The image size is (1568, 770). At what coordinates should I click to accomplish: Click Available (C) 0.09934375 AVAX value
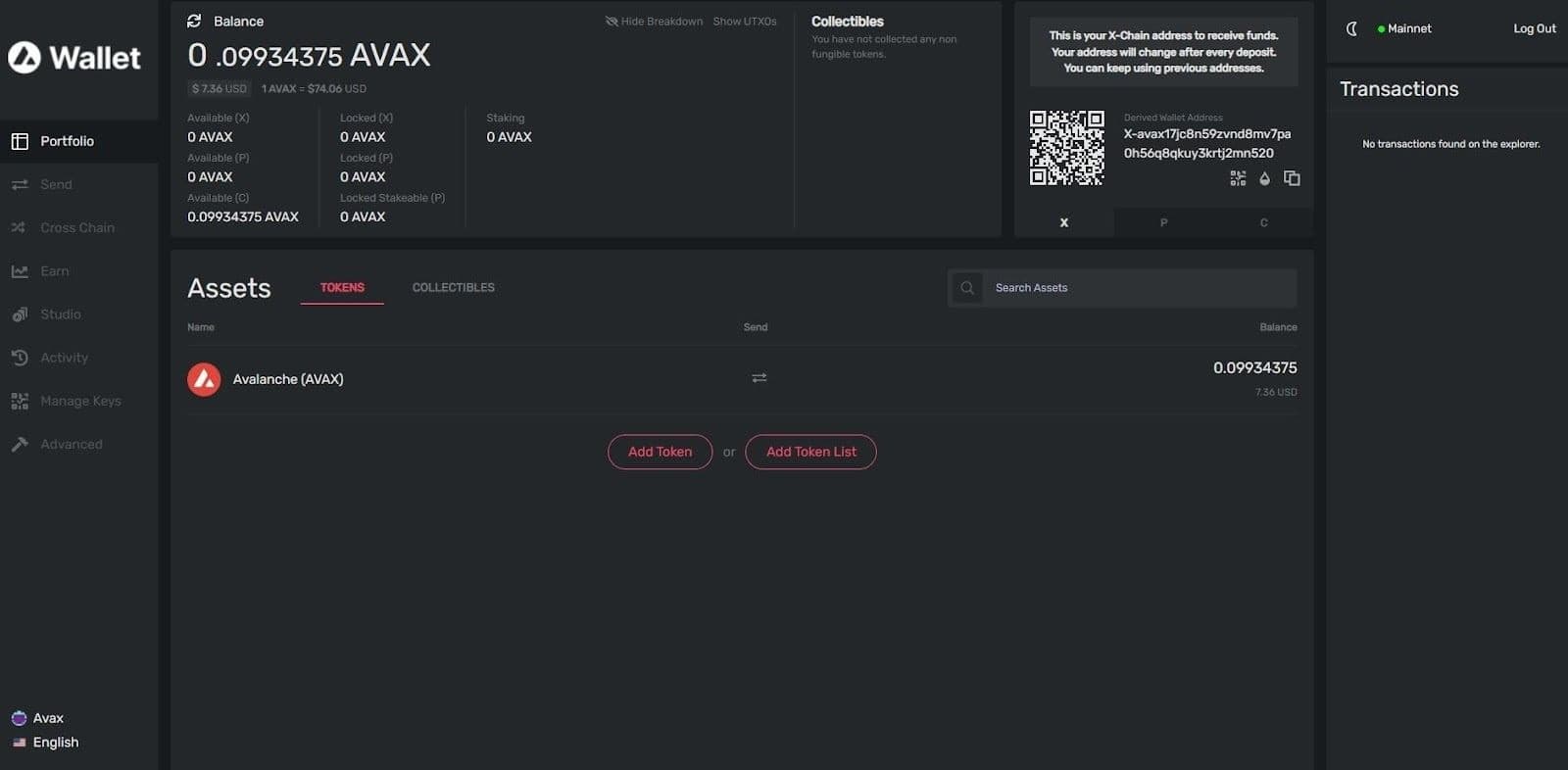[x=243, y=217]
